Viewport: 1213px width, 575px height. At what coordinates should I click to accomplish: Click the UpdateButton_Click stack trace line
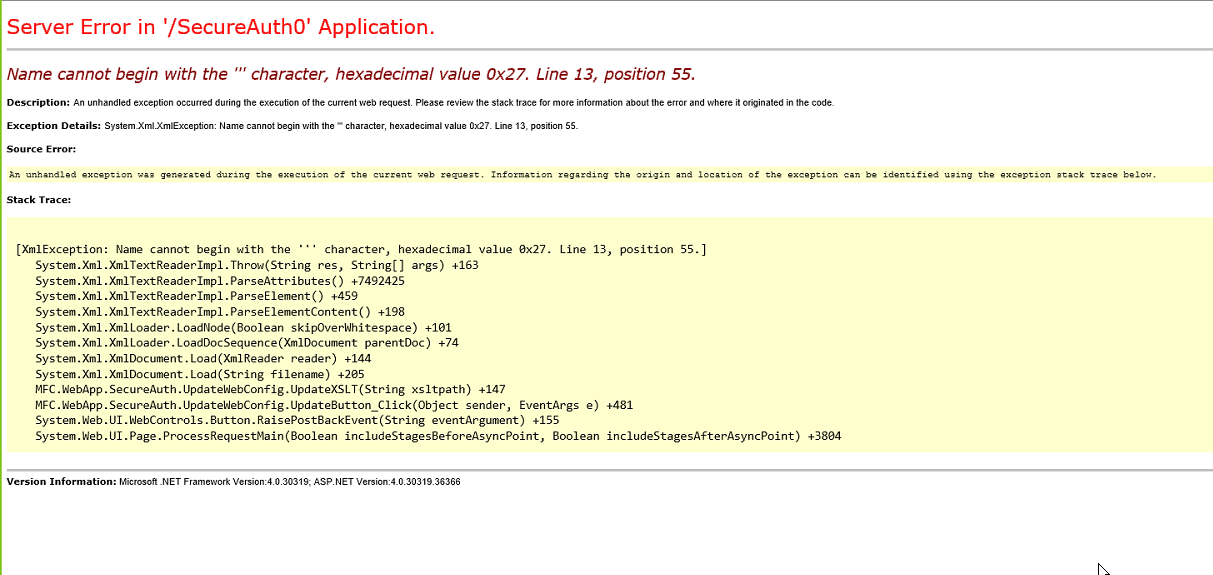pos(334,405)
